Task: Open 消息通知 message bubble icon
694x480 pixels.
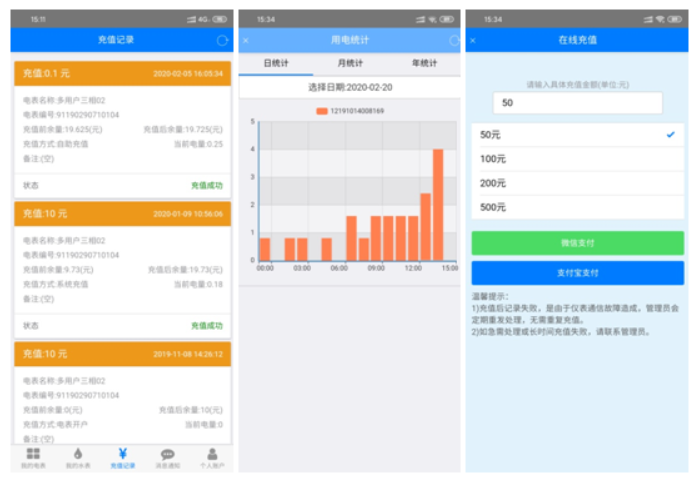Action: [167, 454]
